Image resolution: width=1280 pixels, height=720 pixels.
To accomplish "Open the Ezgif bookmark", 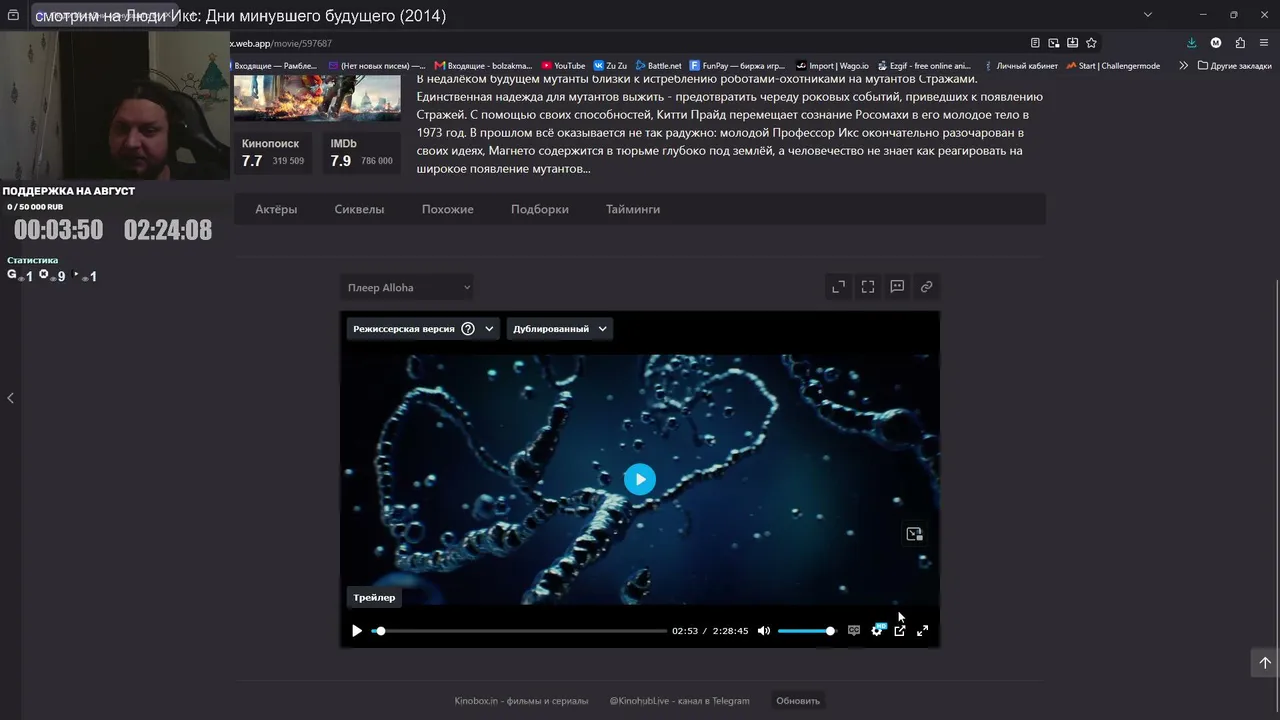I will (x=926, y=66).
